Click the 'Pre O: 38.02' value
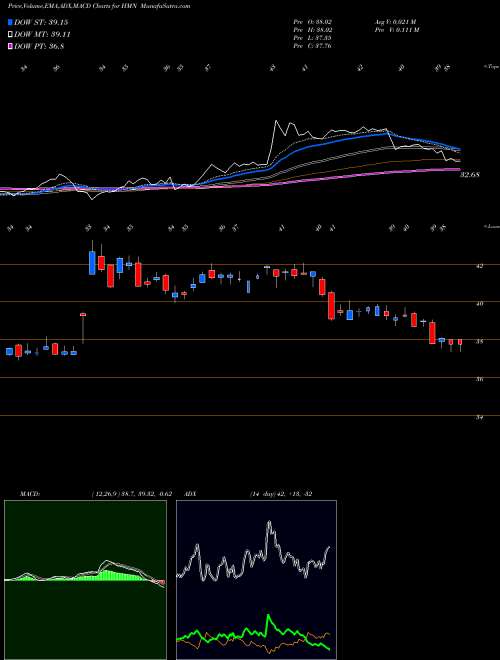The image size is (500, 660). click(313, 21)
